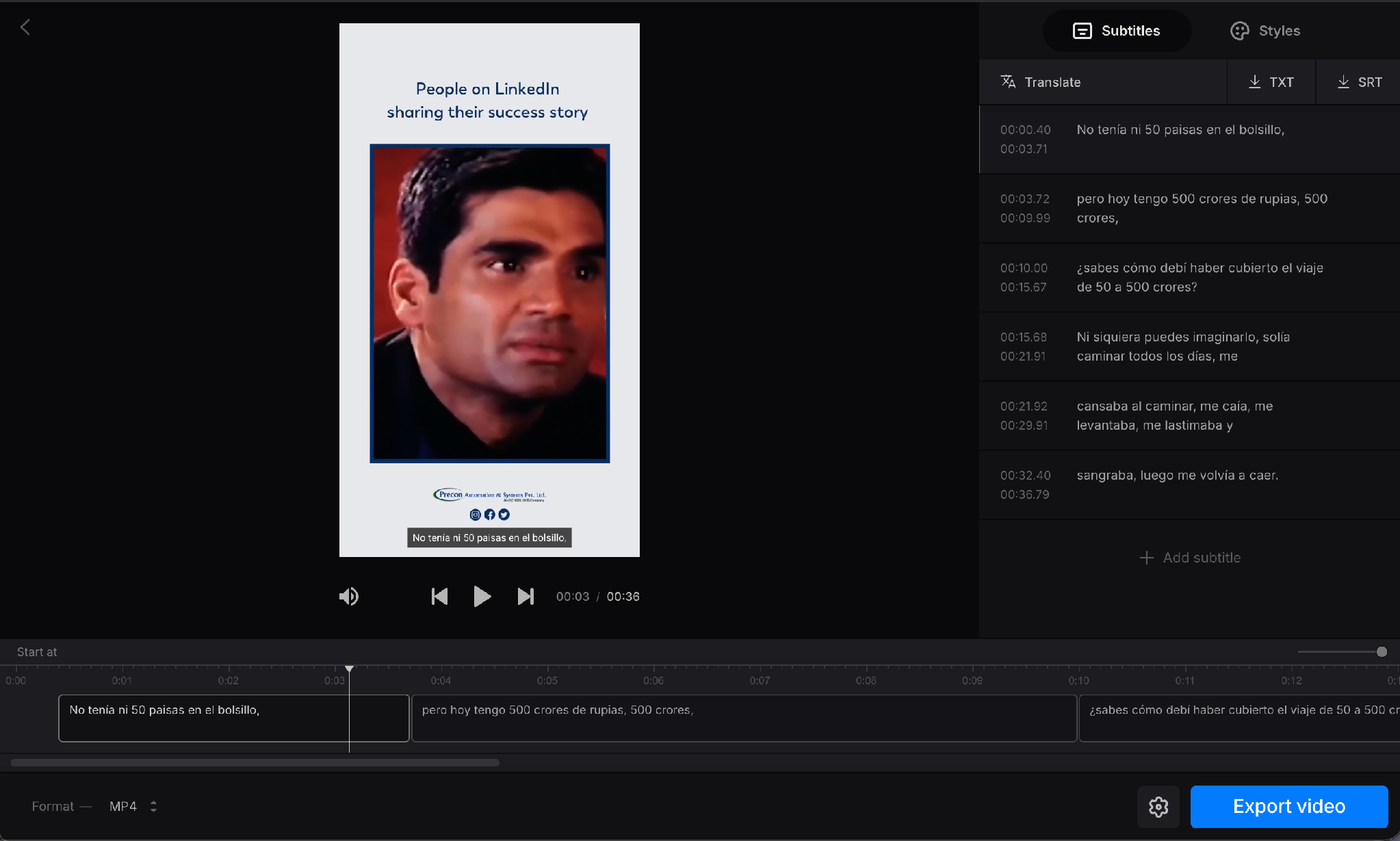Download subtitles as TXT
Viewport: 1400px width, 841px height.
pyautogui.click(x=1271, y=82)
